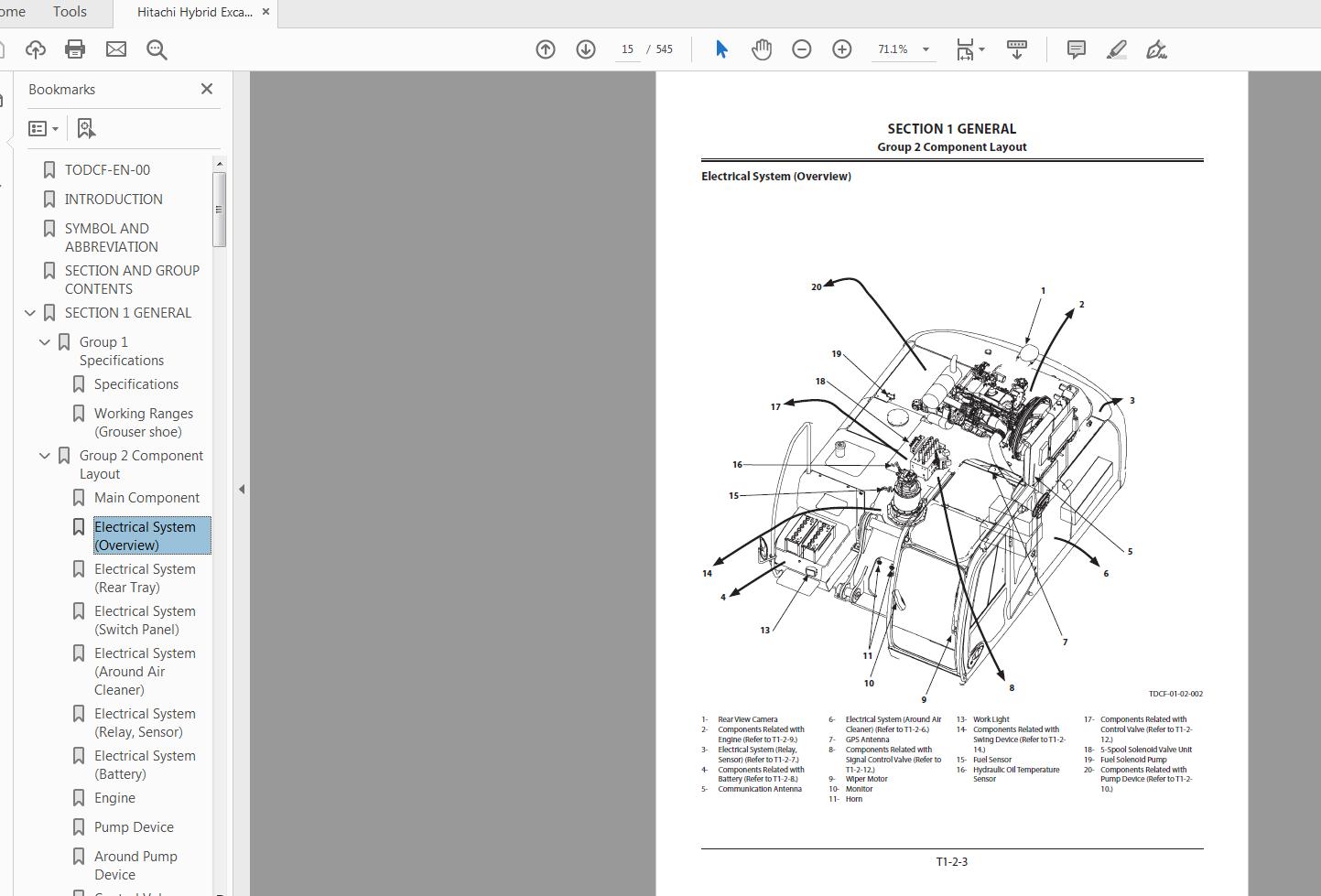Share the PDF via email icon
Viewport: 1321px width, 896px height.
click(x=115, y=49)
